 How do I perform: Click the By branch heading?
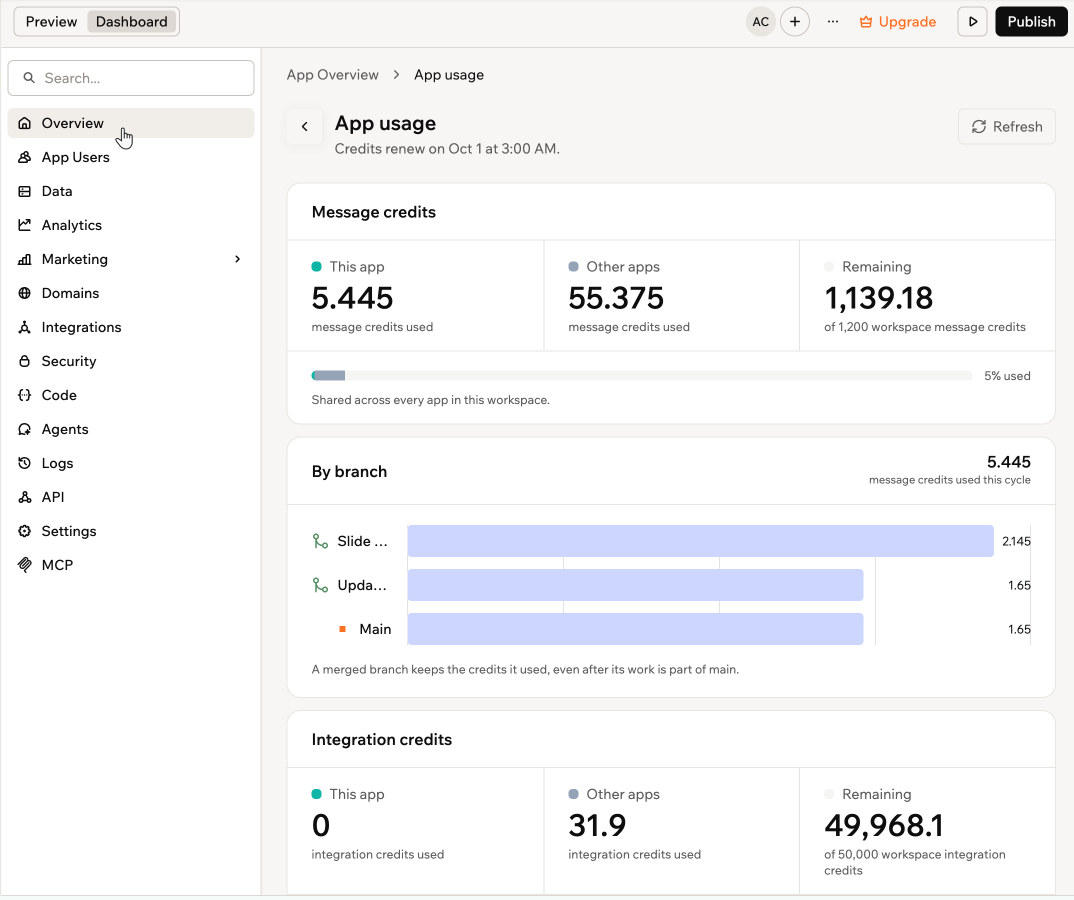(349, 471)
